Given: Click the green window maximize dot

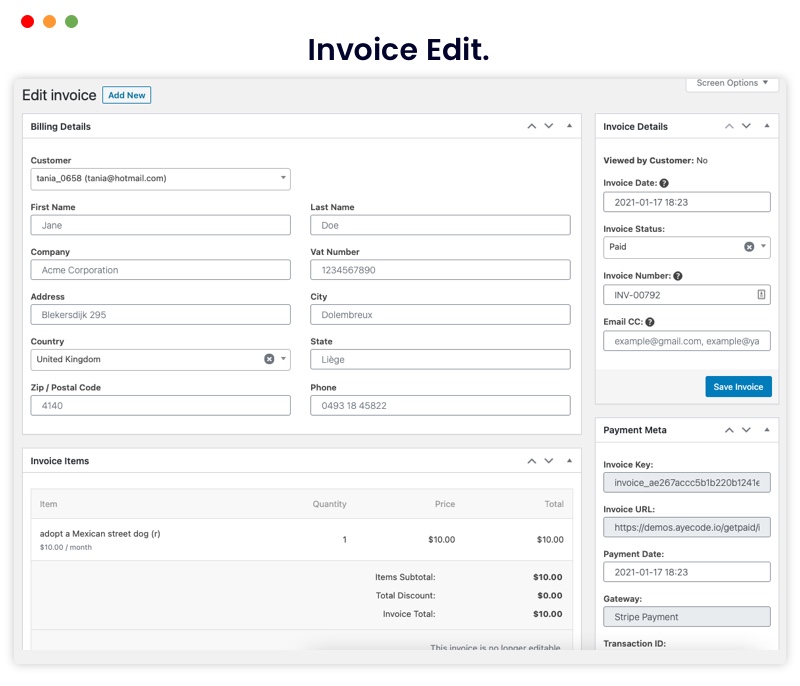Looking at the screenshot, I should (71, 21).
